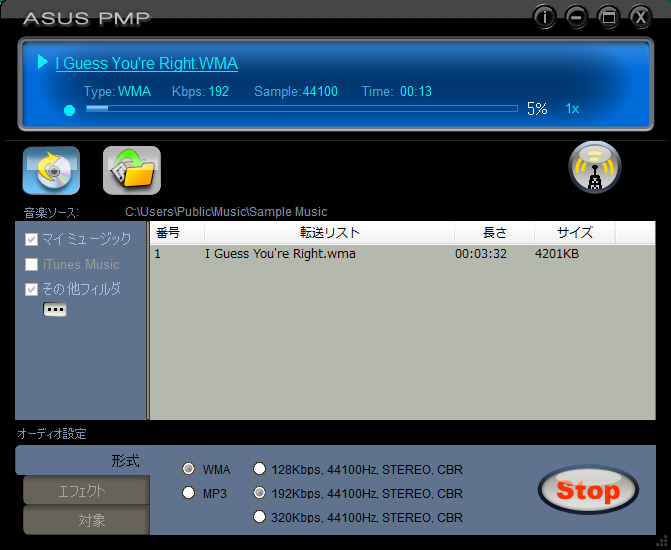Open the info (i) button
The image size is (671, 550).
click(544, 18)
